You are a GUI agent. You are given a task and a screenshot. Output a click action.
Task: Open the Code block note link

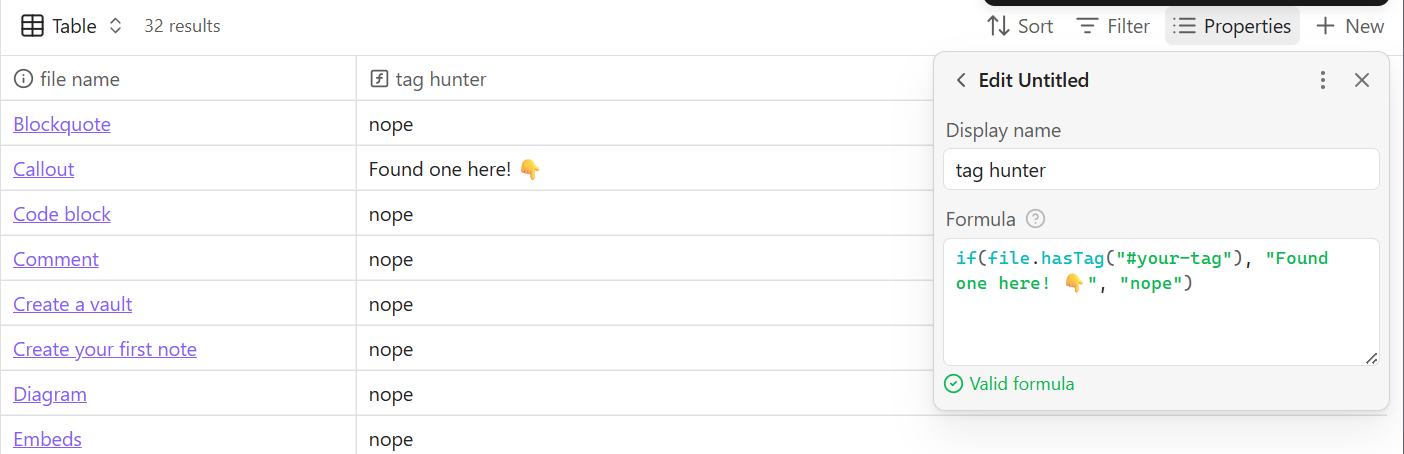62,214
